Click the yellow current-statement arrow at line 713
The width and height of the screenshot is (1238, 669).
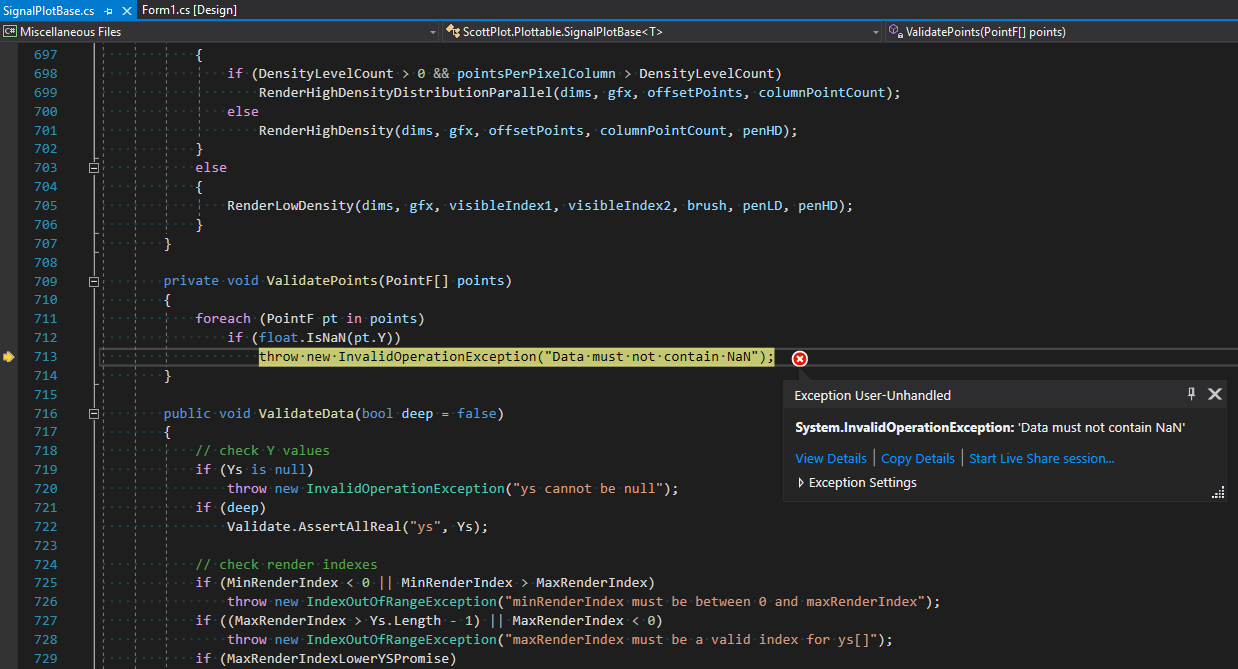(x=8, y=356)
